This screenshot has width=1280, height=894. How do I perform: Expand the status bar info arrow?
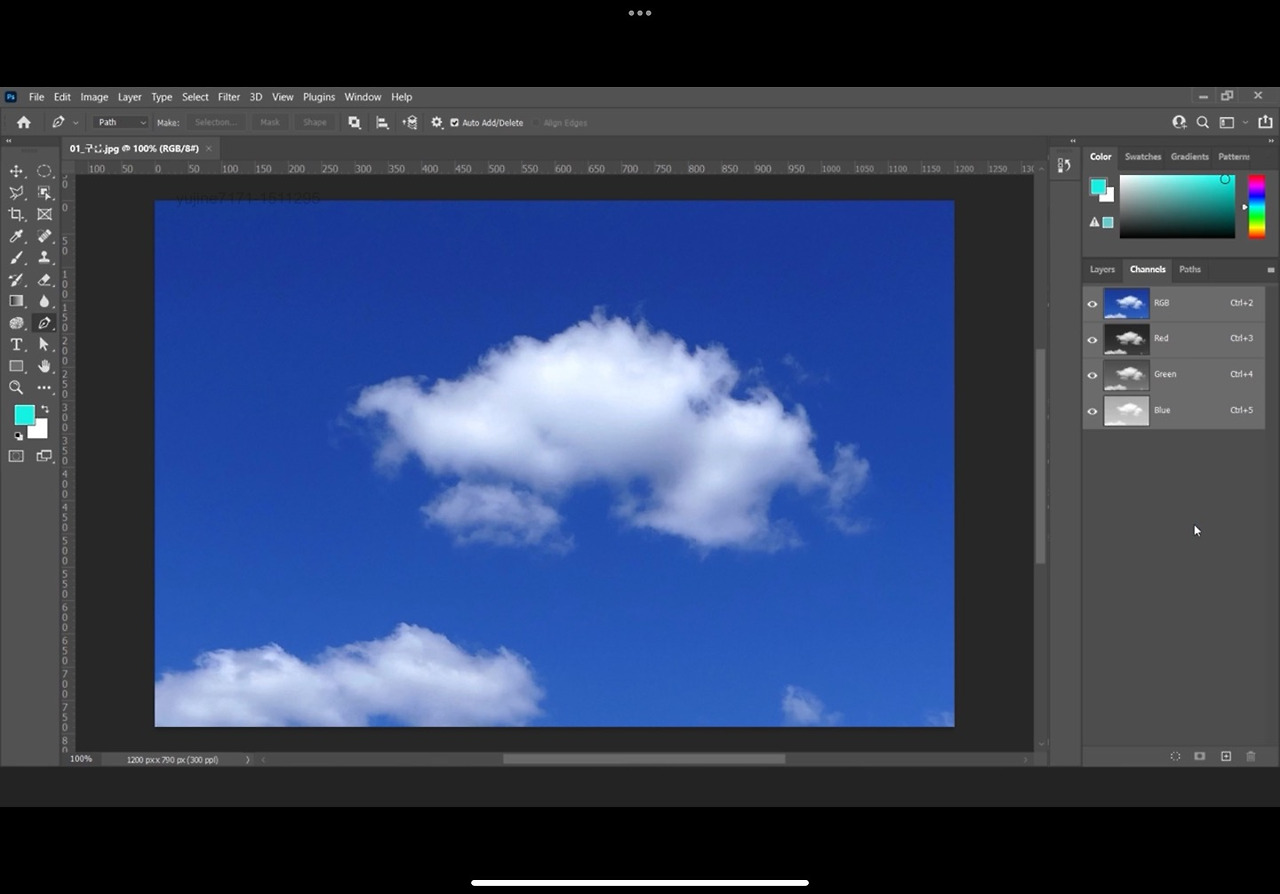point(248,760)
